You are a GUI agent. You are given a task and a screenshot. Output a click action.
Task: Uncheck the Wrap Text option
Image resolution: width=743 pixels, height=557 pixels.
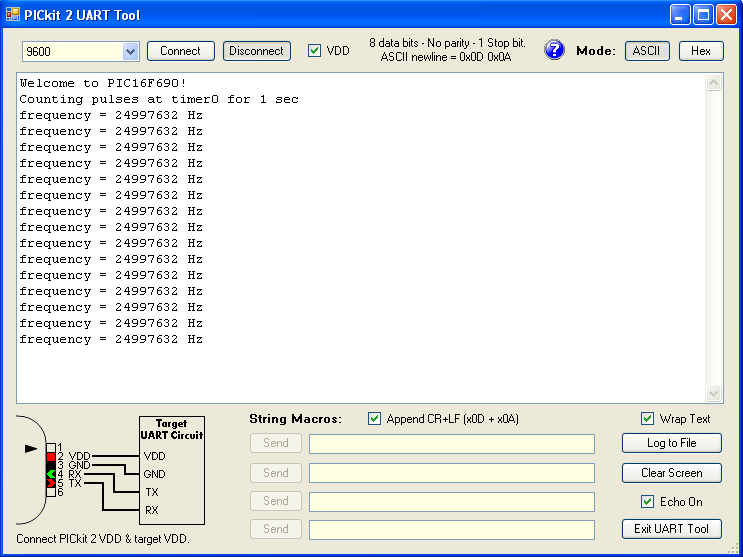(647, 419)
